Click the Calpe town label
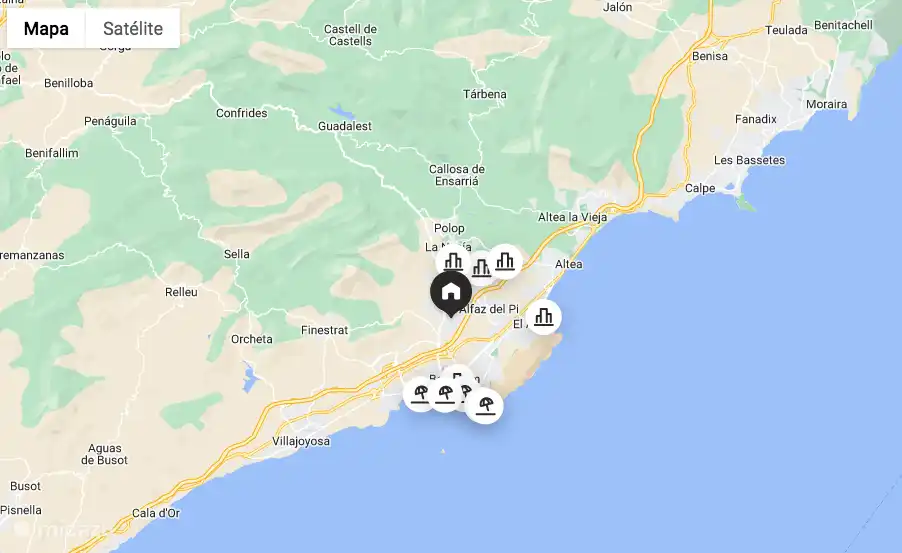Viewport: 902px width, 553px height. click(x=700, y=188)
